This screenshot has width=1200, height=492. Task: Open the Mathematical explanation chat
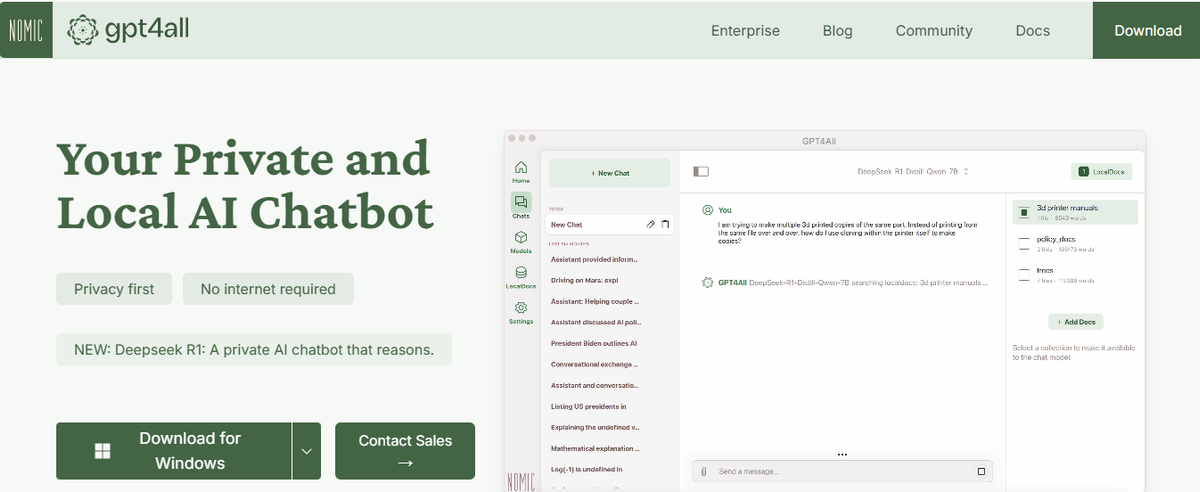click(595, 448)
